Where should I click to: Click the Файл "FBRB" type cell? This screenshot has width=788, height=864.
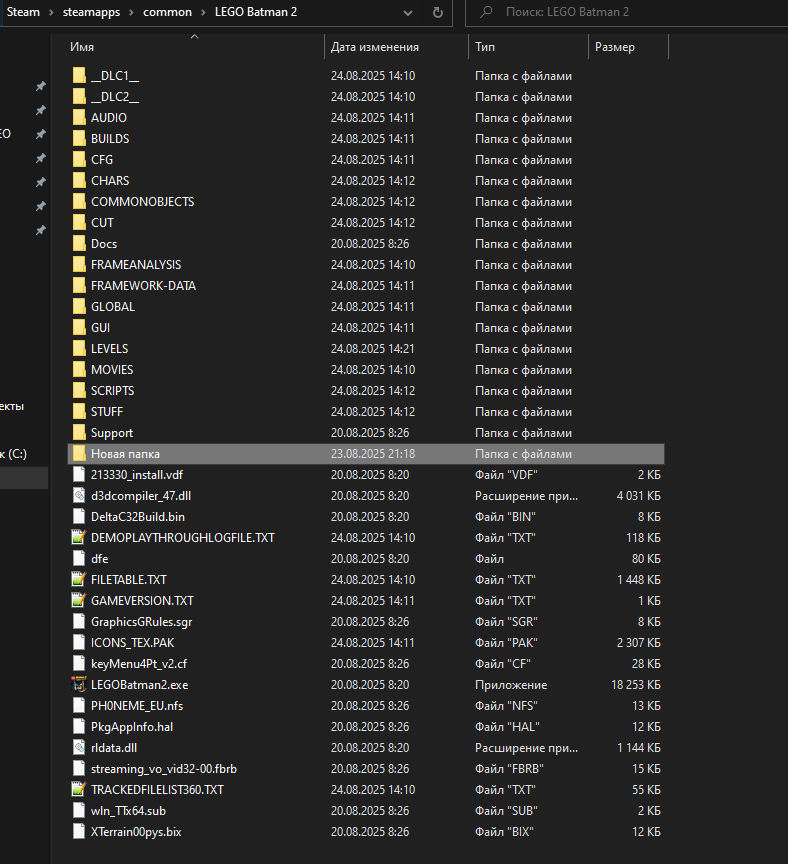pyautogui.click(x=509, y=769)
